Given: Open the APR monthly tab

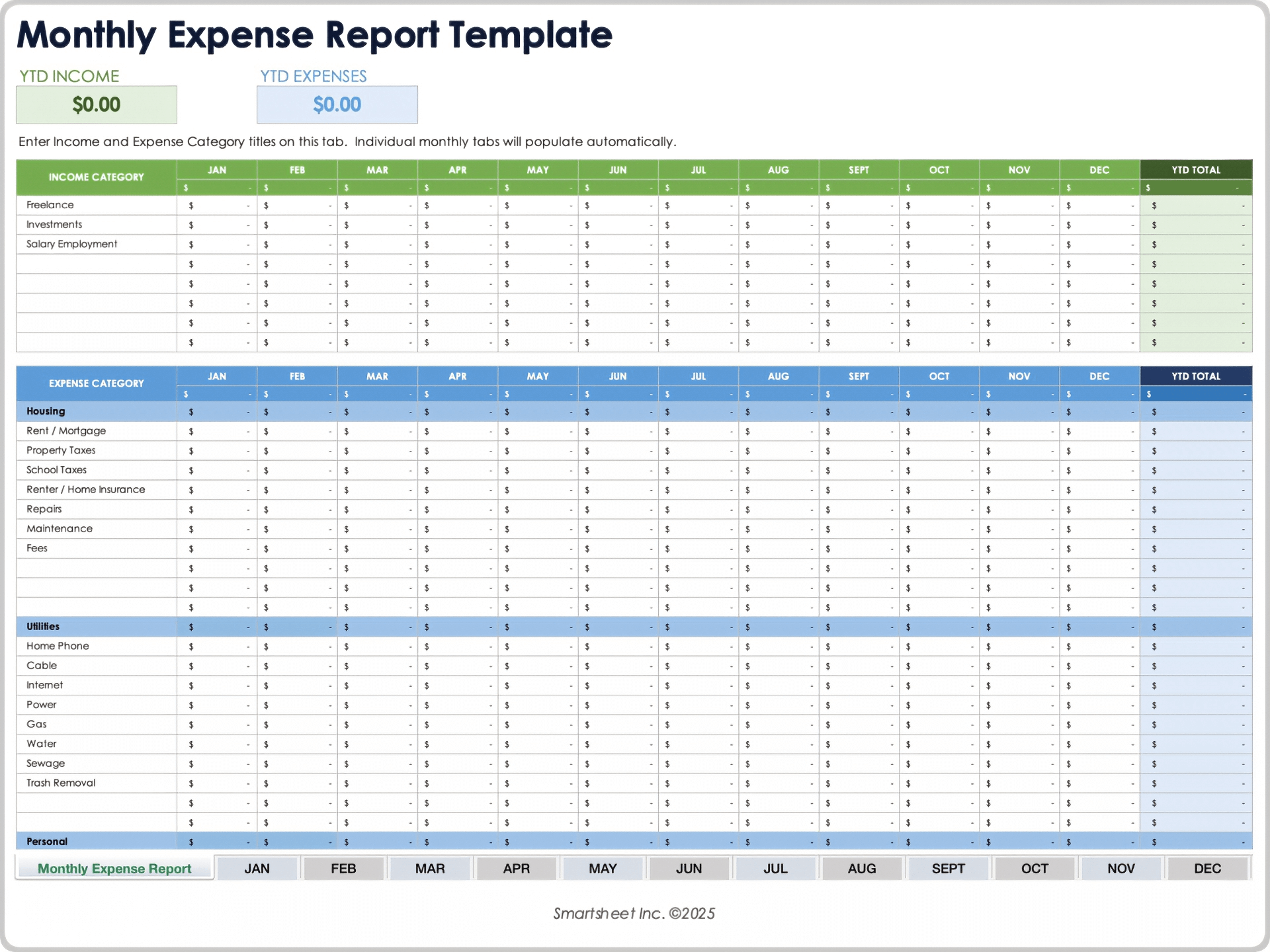Looking at the screenshot, I should click(x=517, y=868).
